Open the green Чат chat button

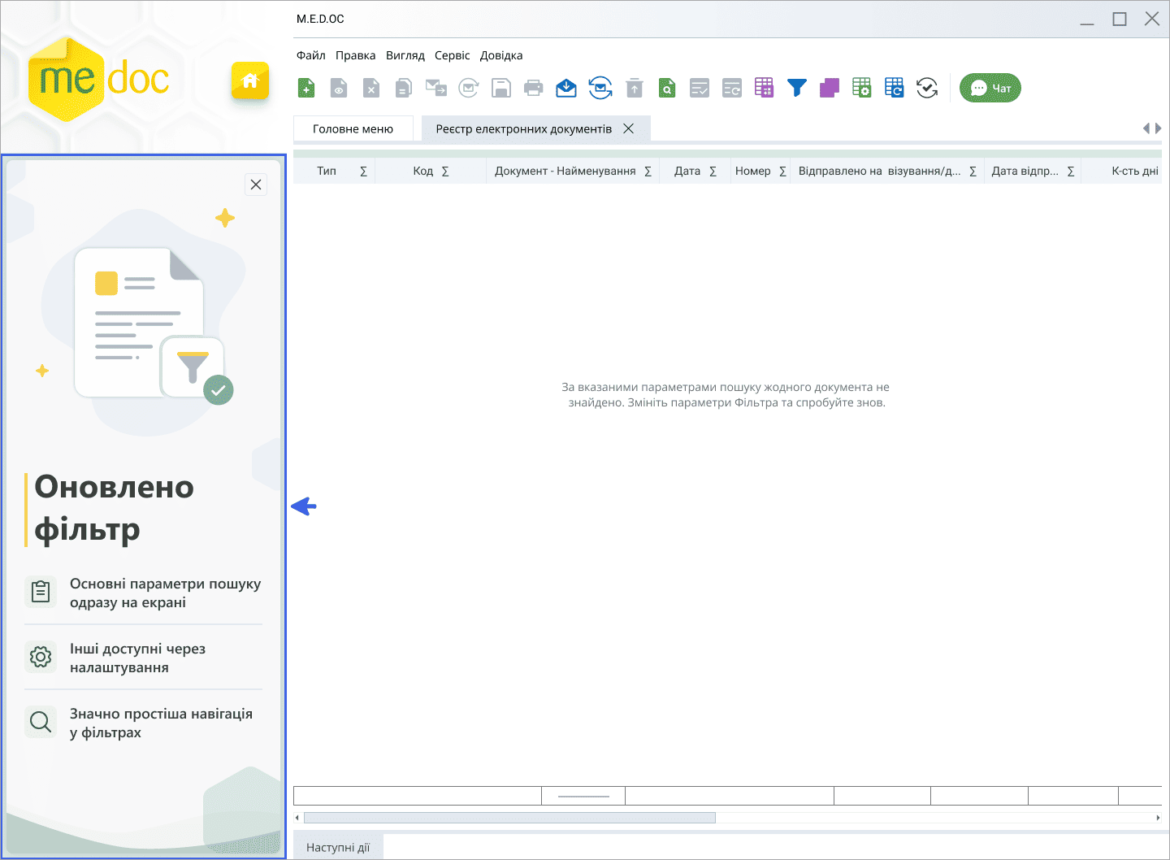990,88
